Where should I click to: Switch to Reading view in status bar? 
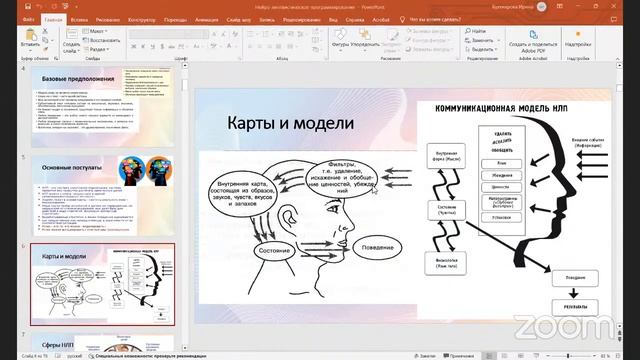click(521, 356)
